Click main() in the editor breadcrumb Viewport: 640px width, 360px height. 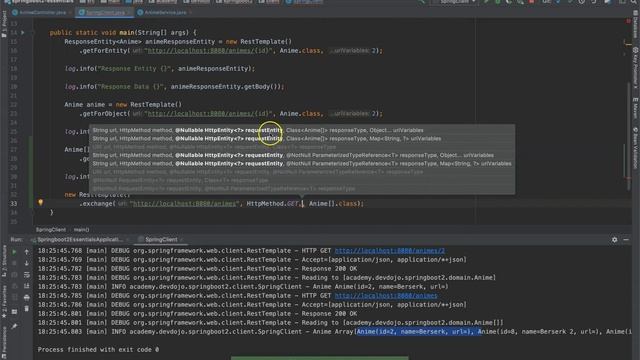point(81,230)
